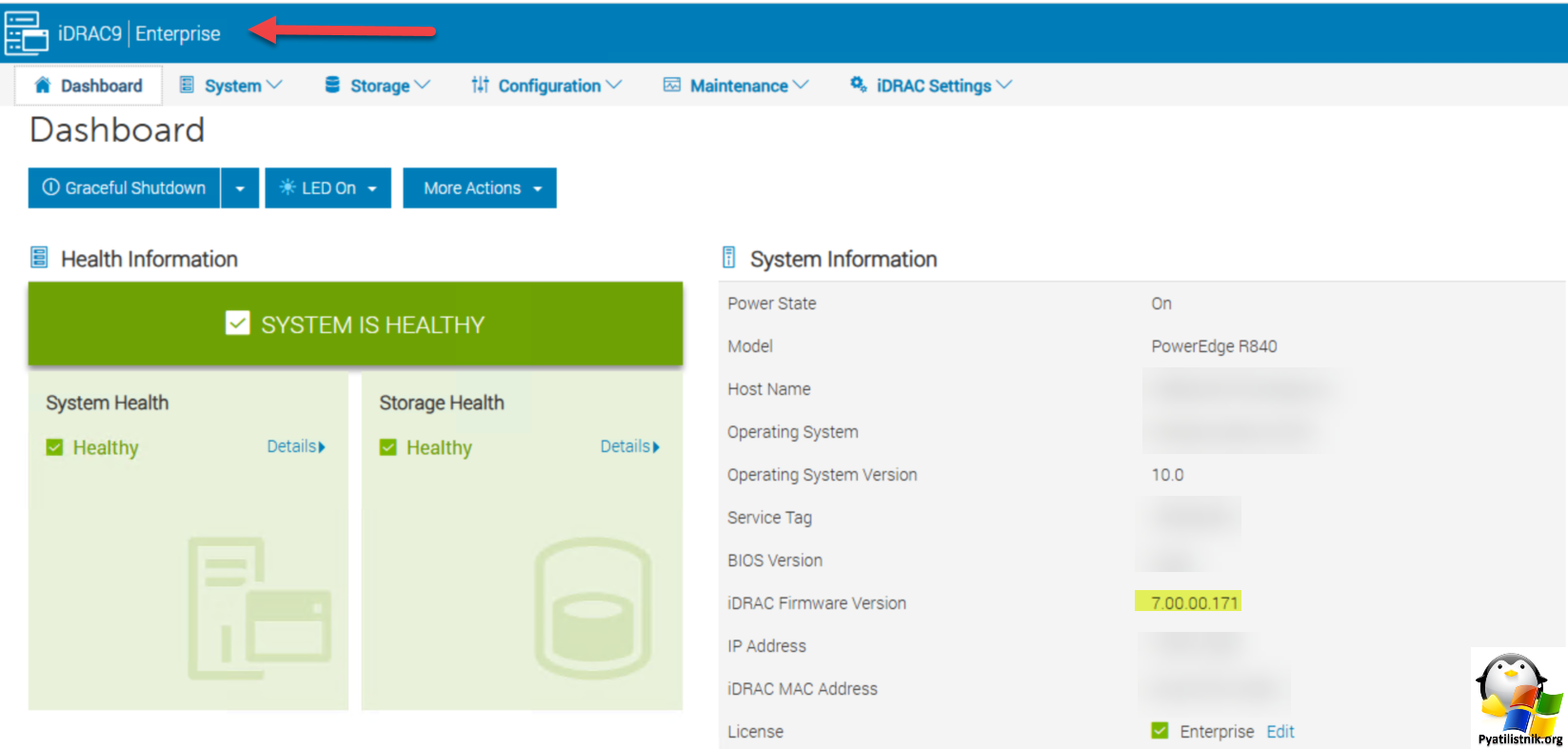Select the Power State value On
Screen dimensions: 1568x749
click(x=1161, y=304)
